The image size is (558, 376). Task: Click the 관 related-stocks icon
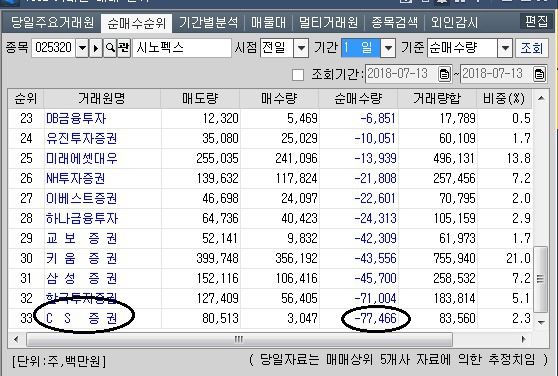coord(124,48)
